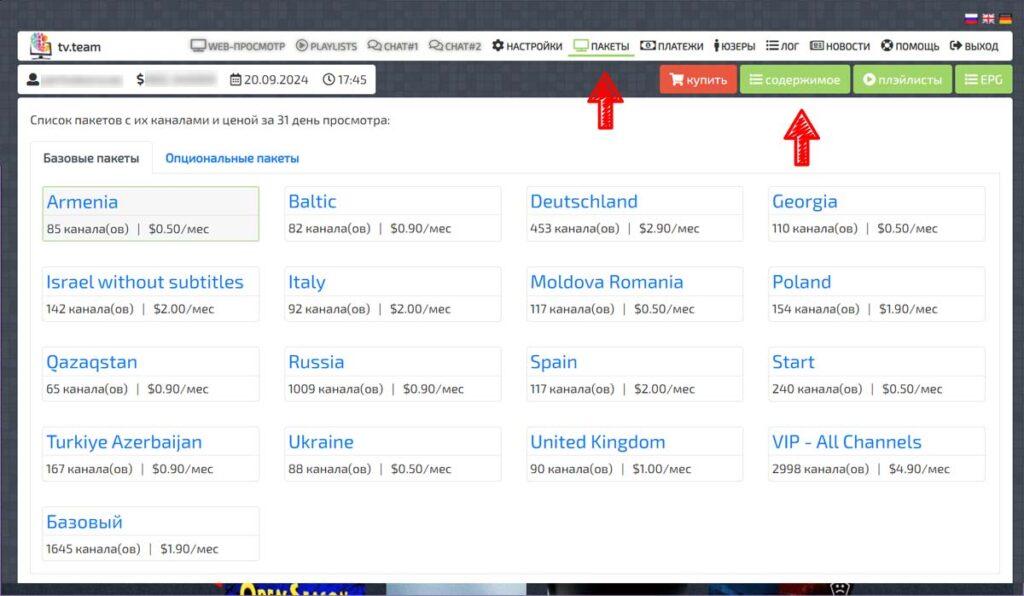Screen dimensions: 1024x596
Task: Select the VIP - All Channels package
Action: 876,454
